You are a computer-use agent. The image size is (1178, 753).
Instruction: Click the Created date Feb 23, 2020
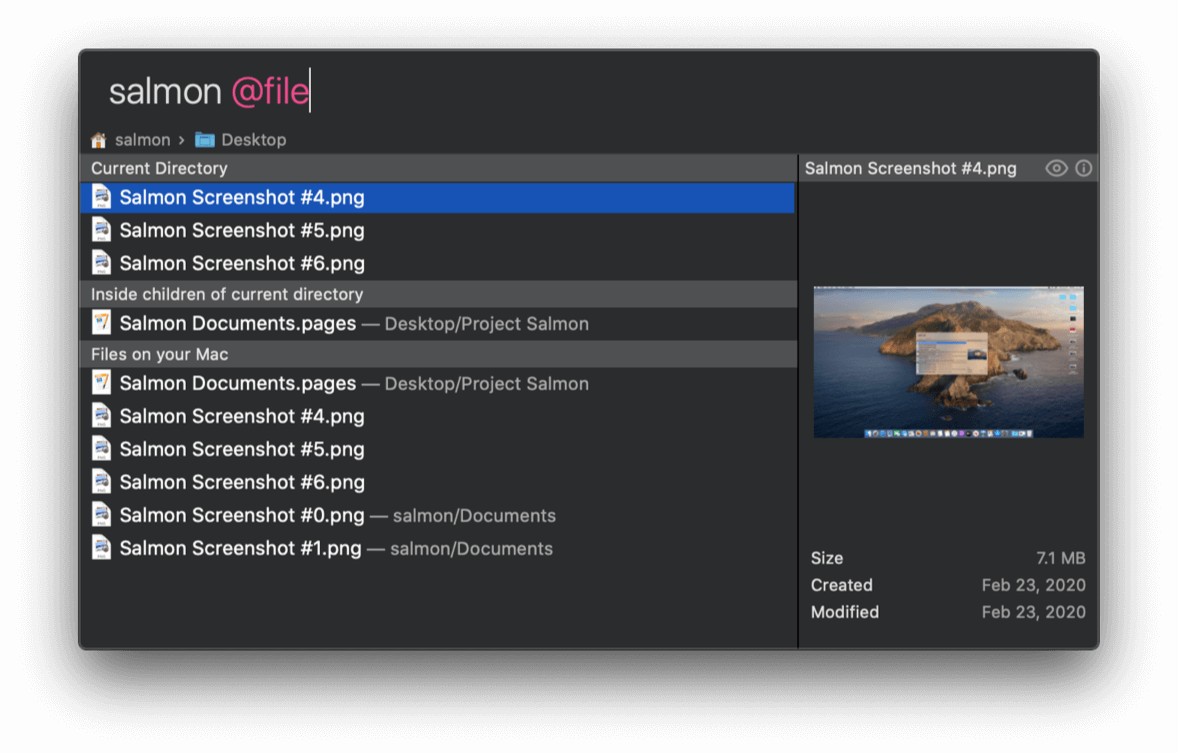point(1034,585)
